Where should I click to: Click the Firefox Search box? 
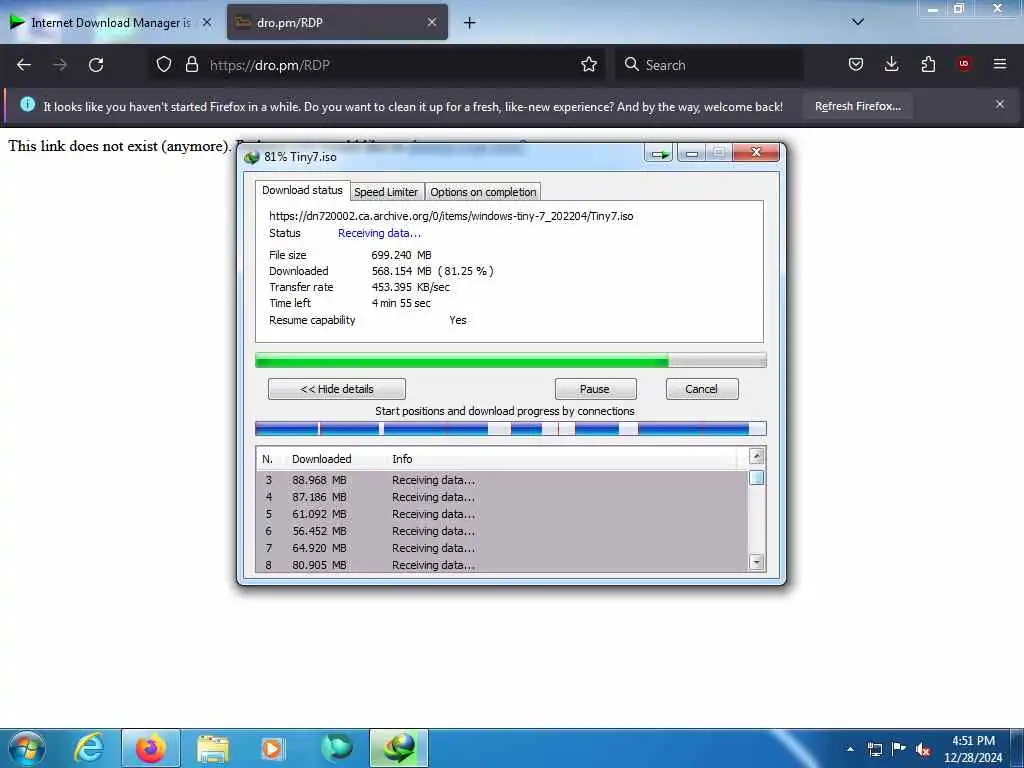[x=709, y=65]
